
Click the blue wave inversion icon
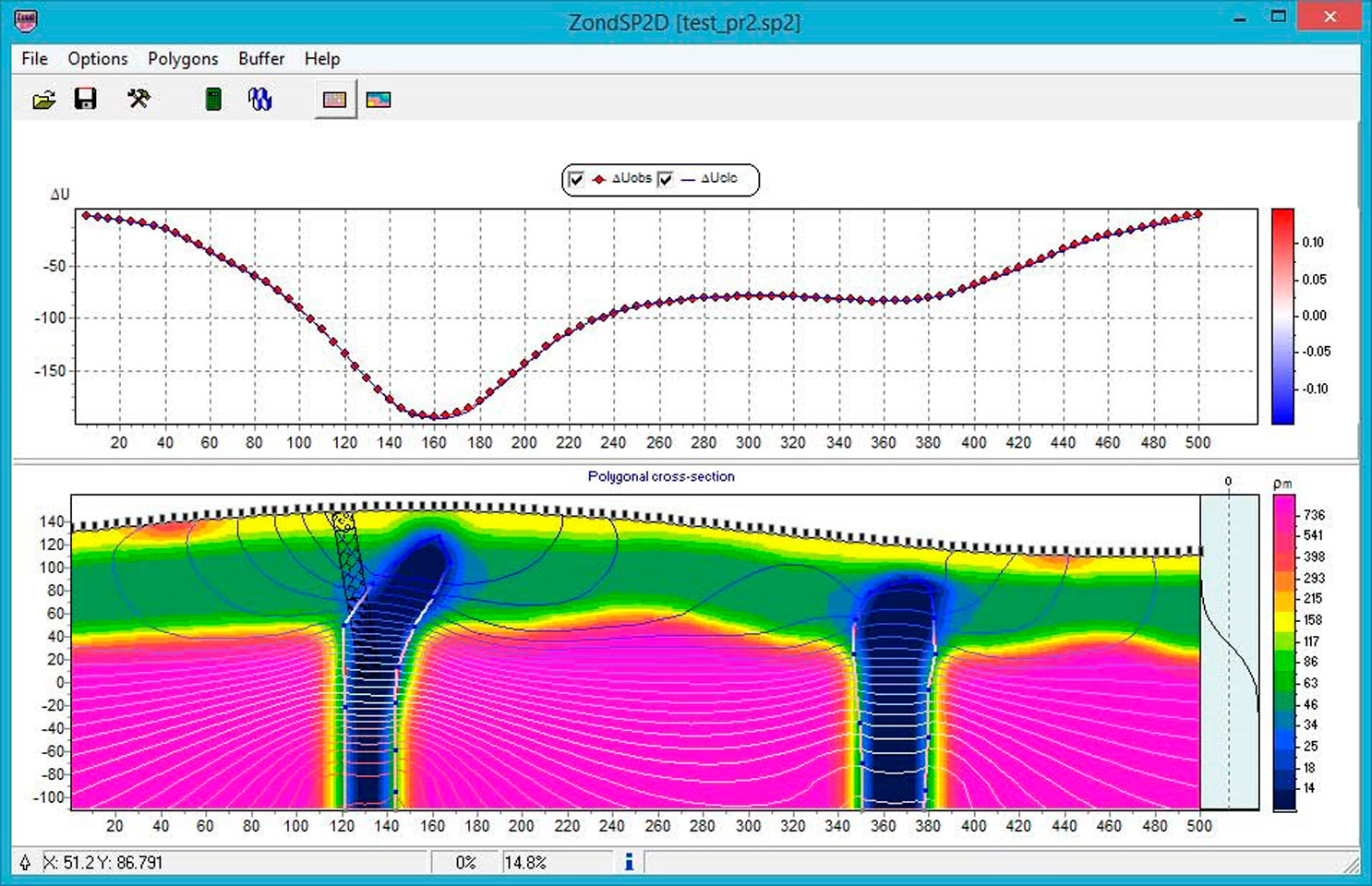click(x=260, y=100)
